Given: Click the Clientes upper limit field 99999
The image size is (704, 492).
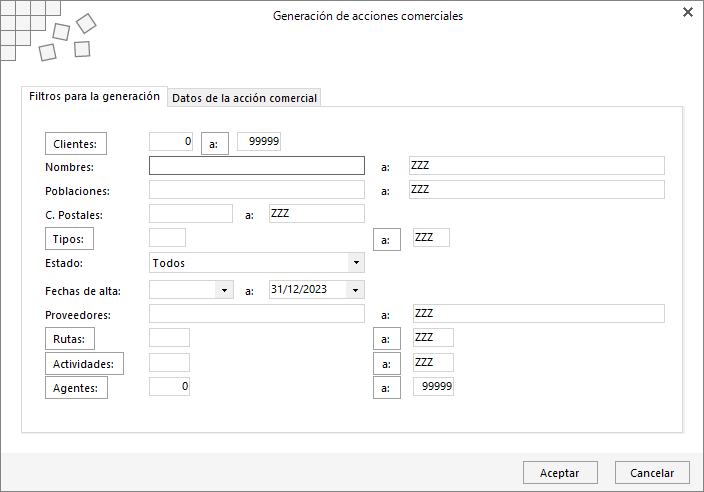Looking at the screenshot, I should click(259, 141).
